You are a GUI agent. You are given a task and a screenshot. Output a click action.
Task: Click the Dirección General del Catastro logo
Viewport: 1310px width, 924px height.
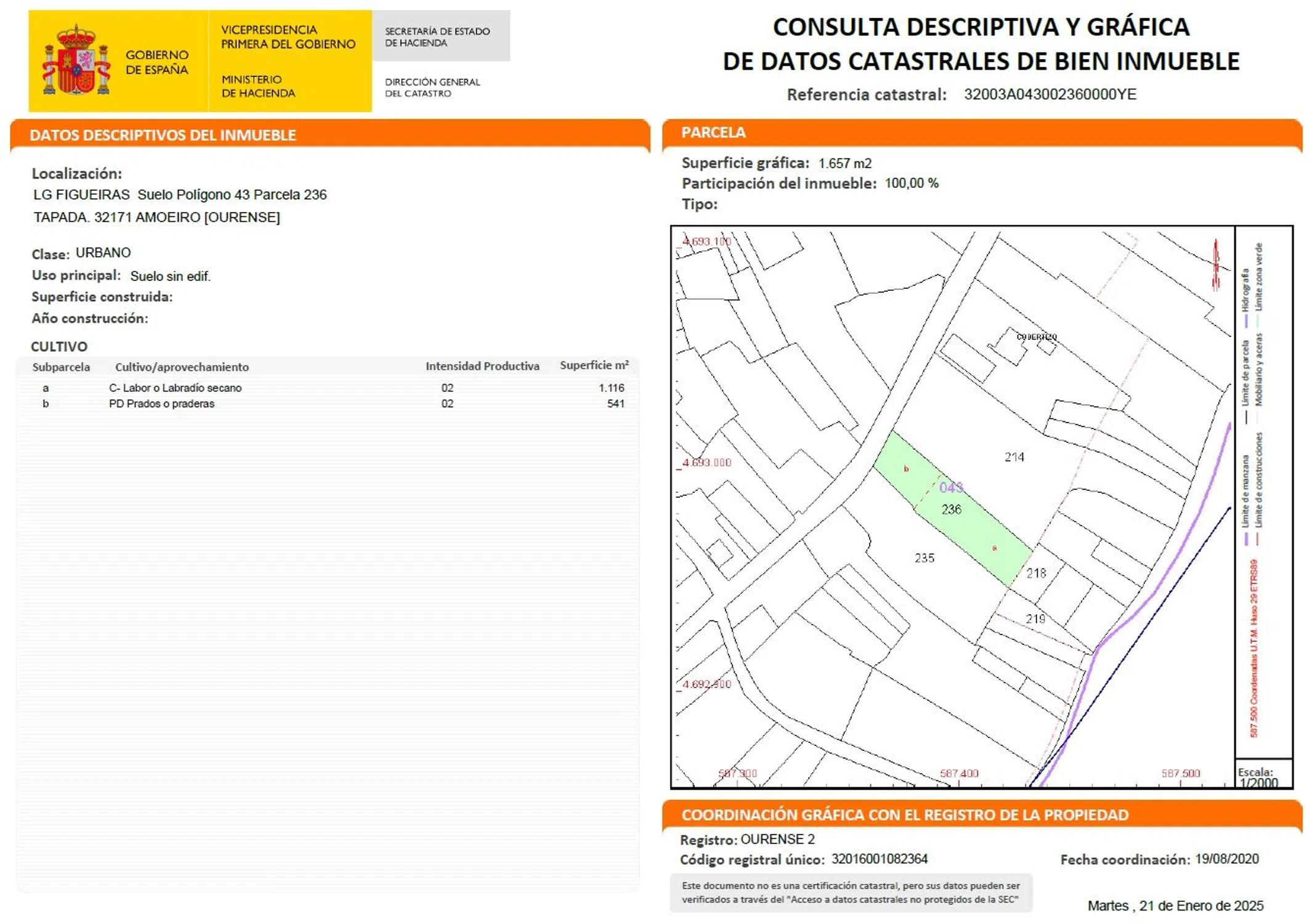pos(432,87)
